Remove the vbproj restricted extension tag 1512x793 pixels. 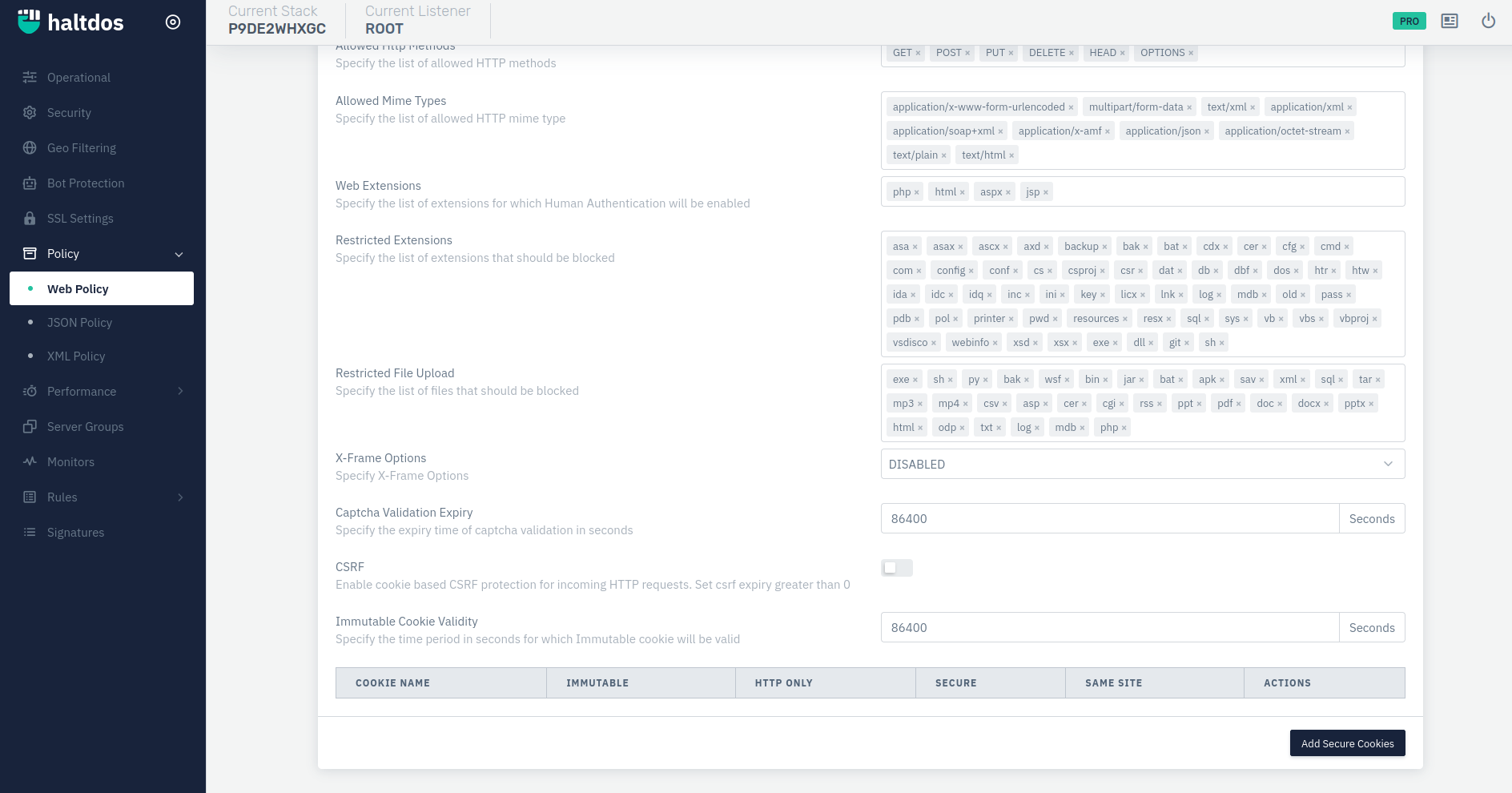coord(1375,320)
